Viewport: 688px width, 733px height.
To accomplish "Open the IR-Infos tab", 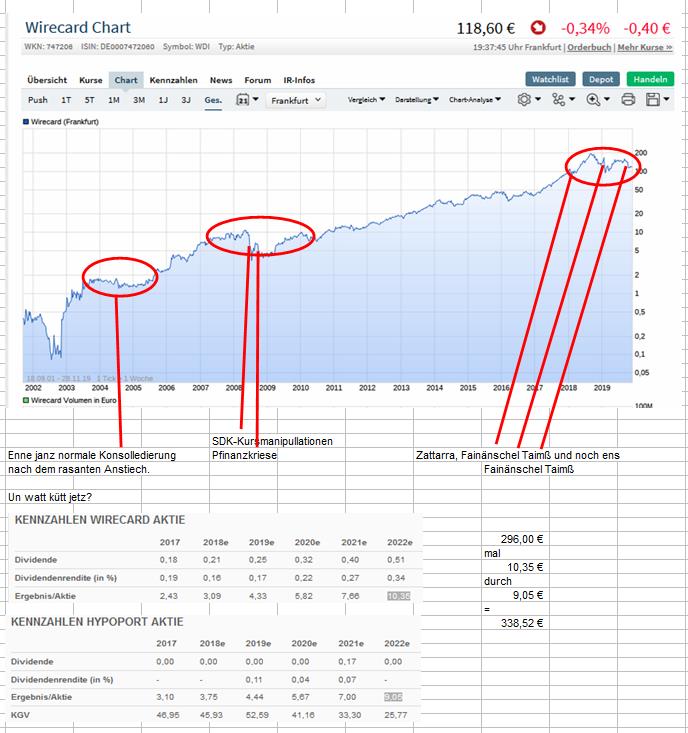I will point(299,80).
